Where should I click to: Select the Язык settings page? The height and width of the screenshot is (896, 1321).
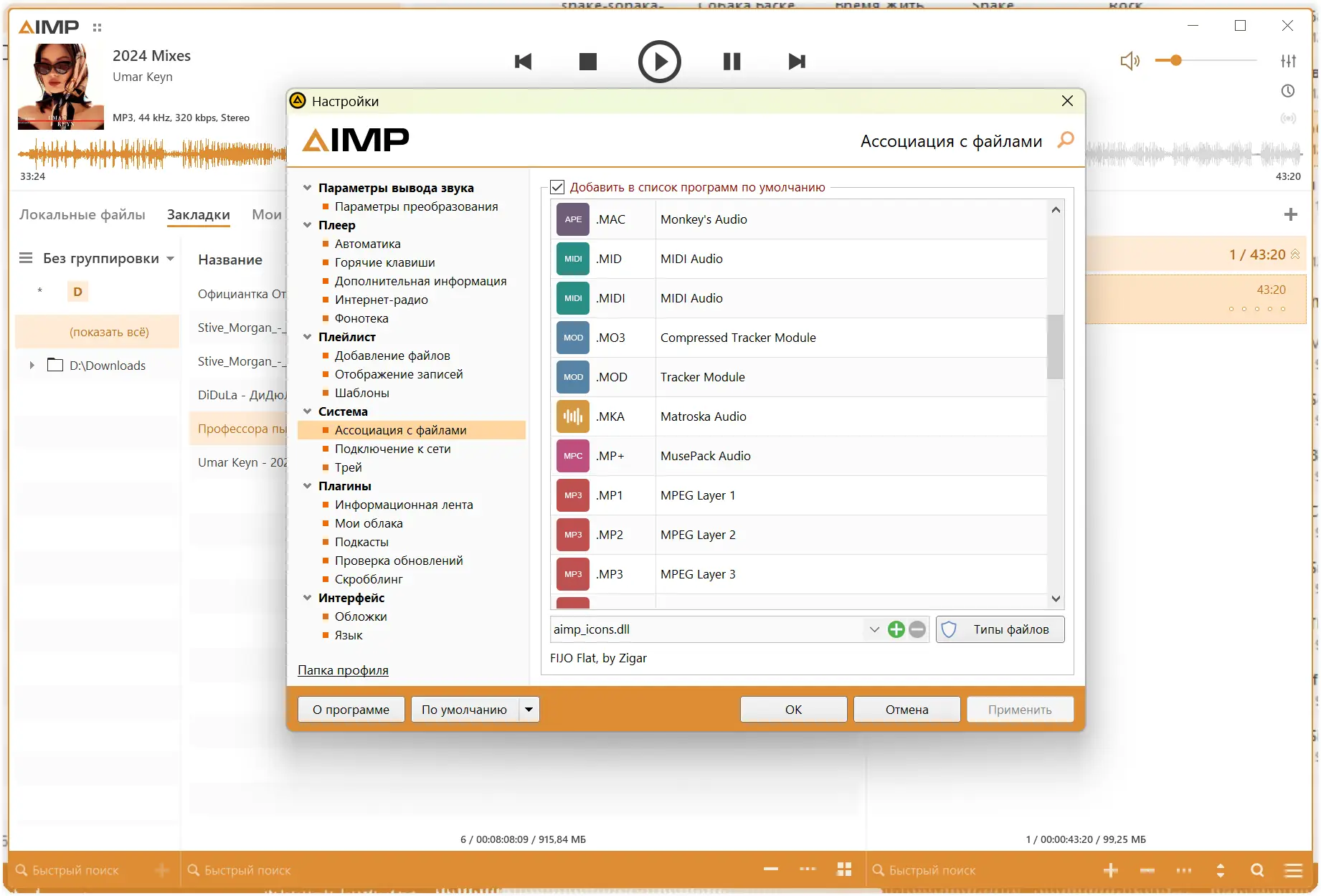[349, 635]
